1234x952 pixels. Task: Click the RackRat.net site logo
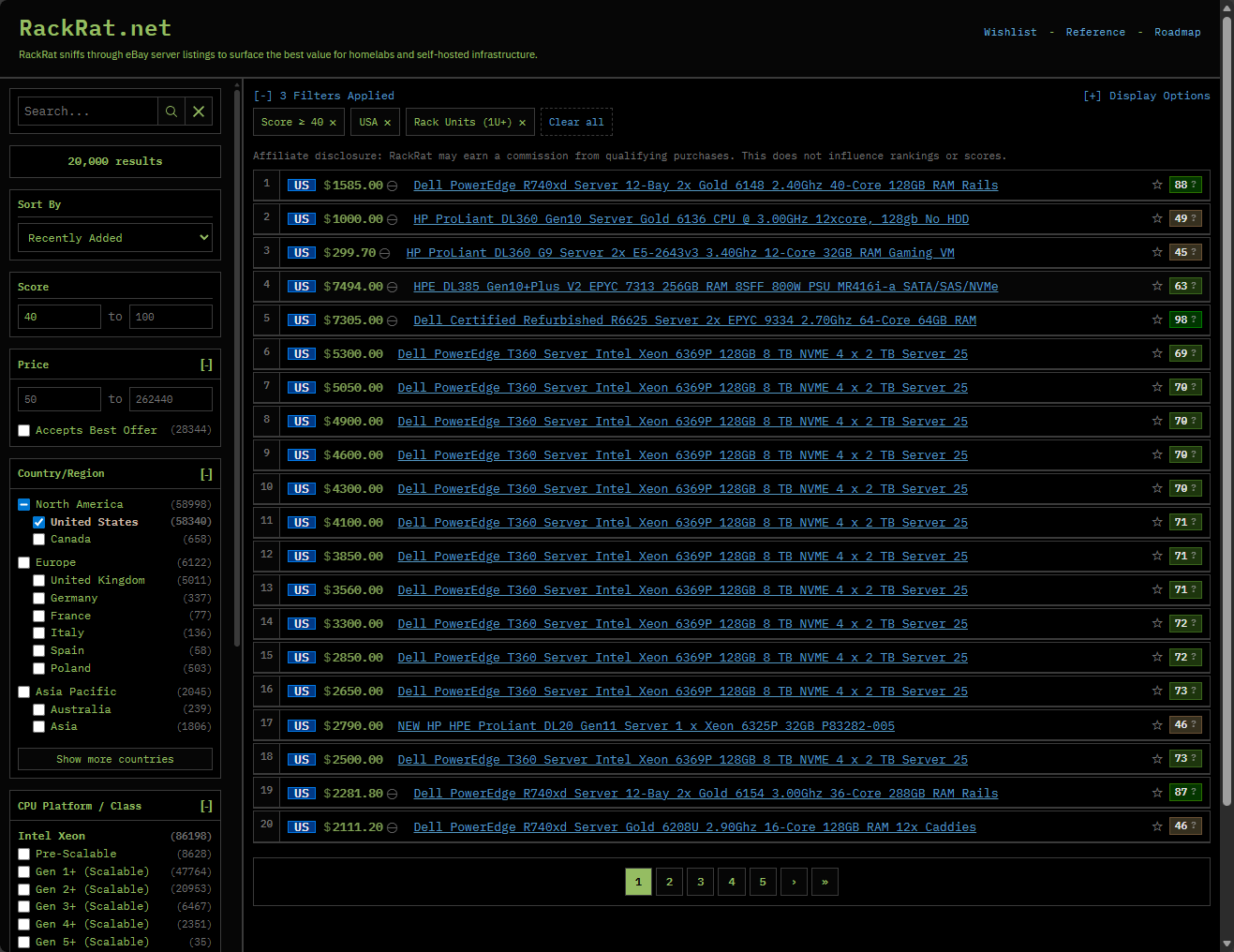pos(96,28)
